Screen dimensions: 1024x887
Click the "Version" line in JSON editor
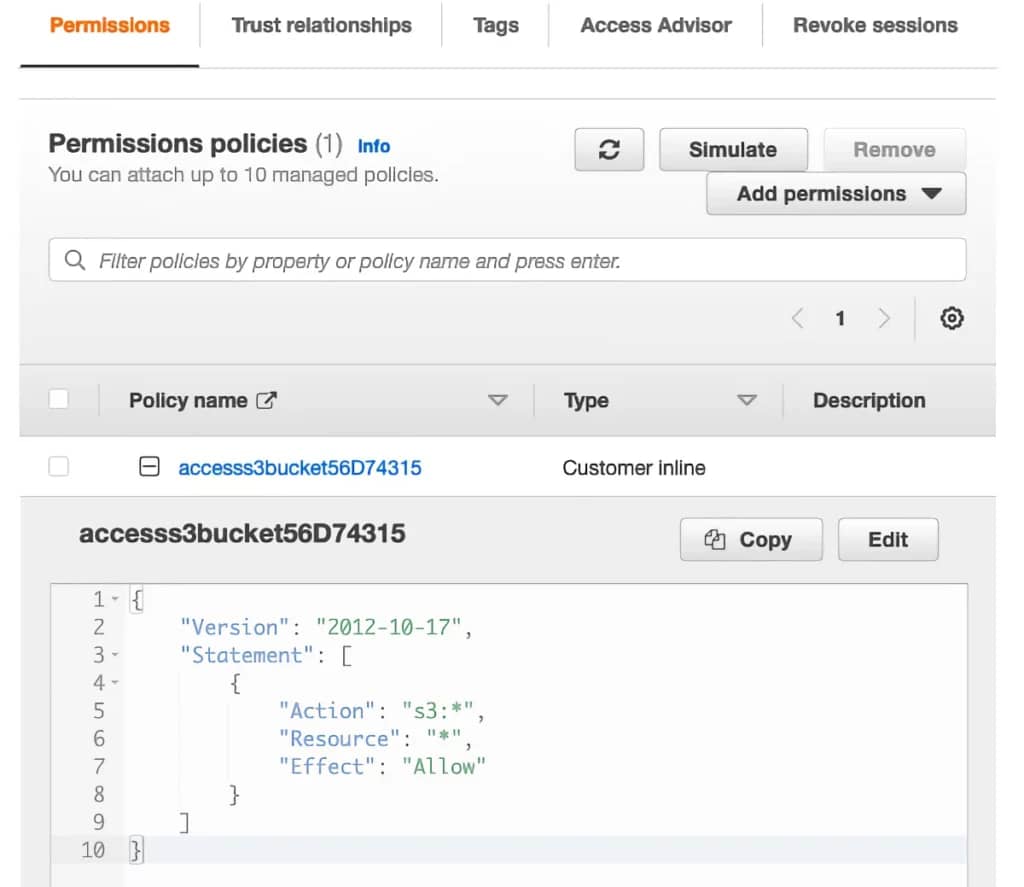pos(325,627)
